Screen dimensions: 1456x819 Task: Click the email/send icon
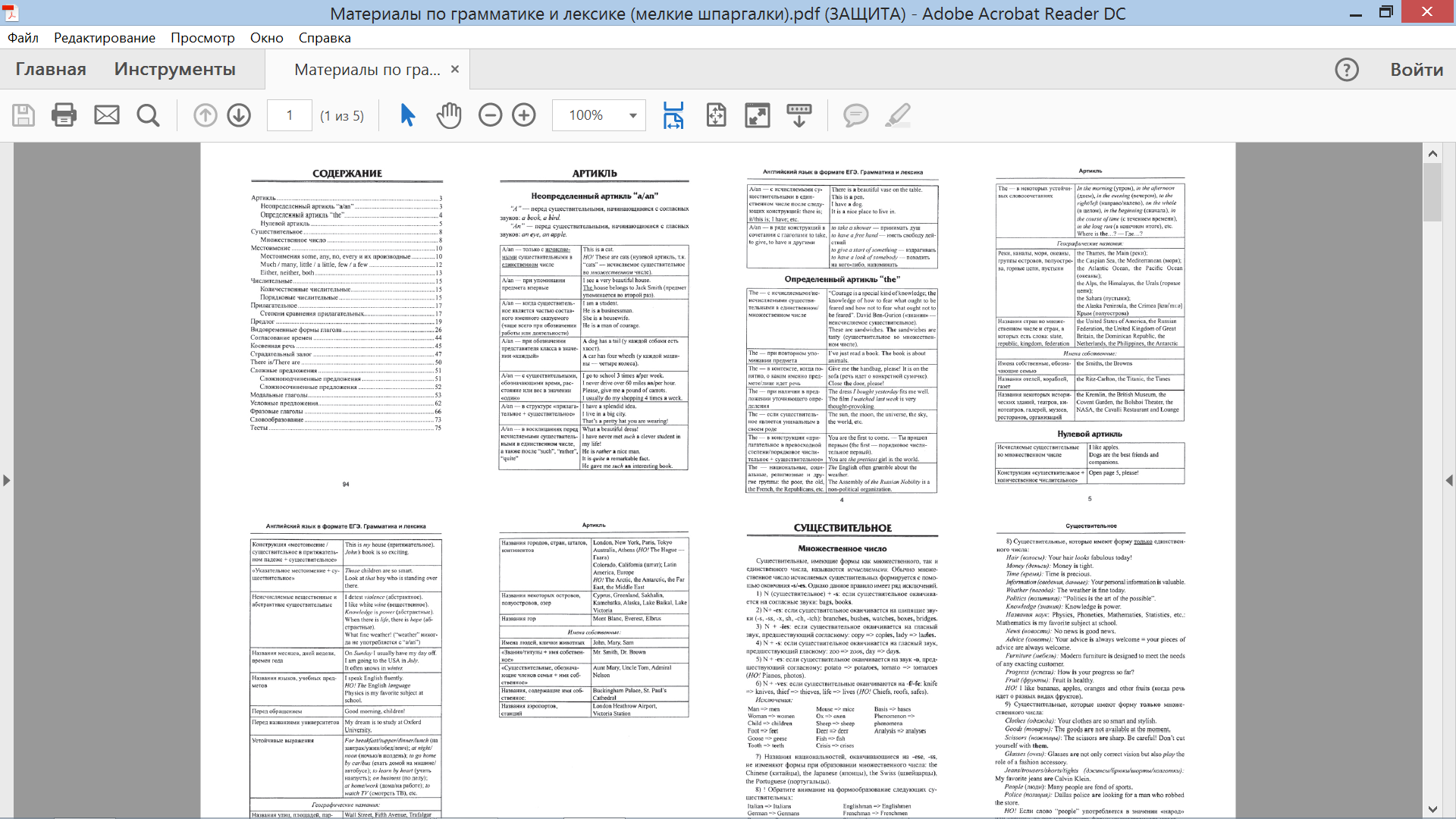tap(107, 115)
